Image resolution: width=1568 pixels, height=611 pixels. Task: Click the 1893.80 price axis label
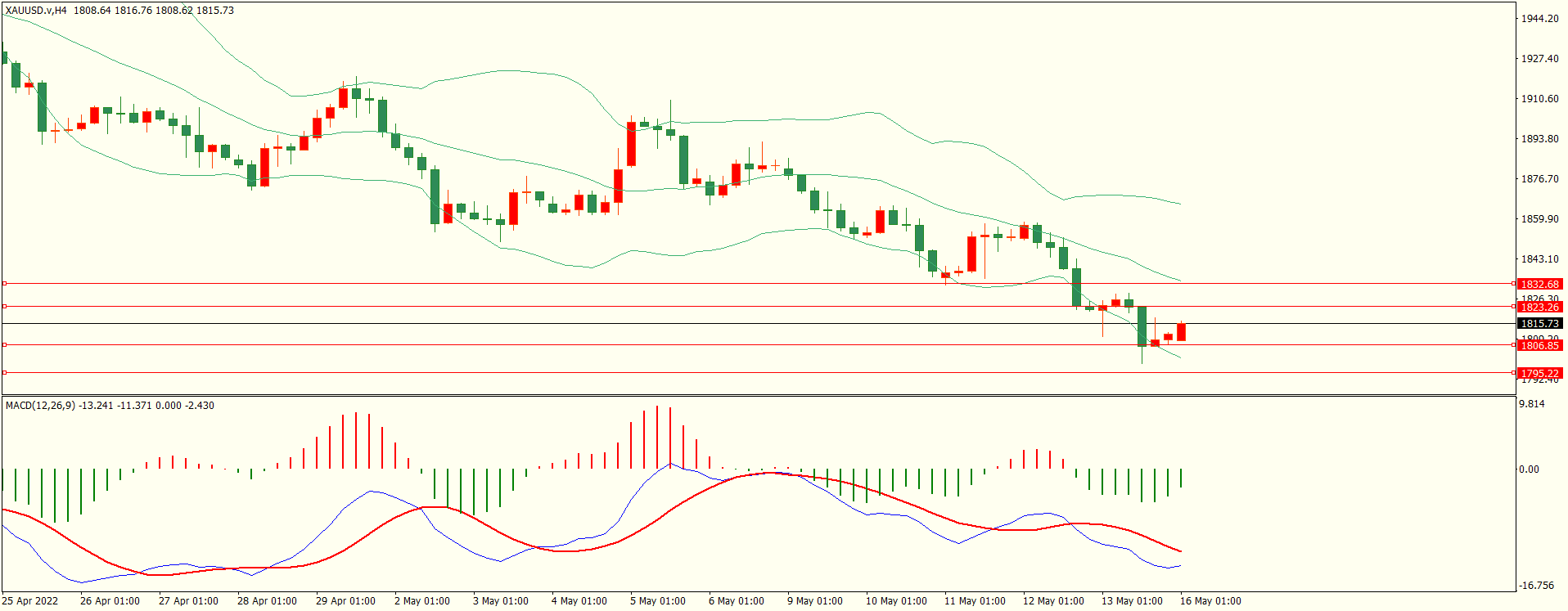pyautogui.click(x=1539, y=139)
